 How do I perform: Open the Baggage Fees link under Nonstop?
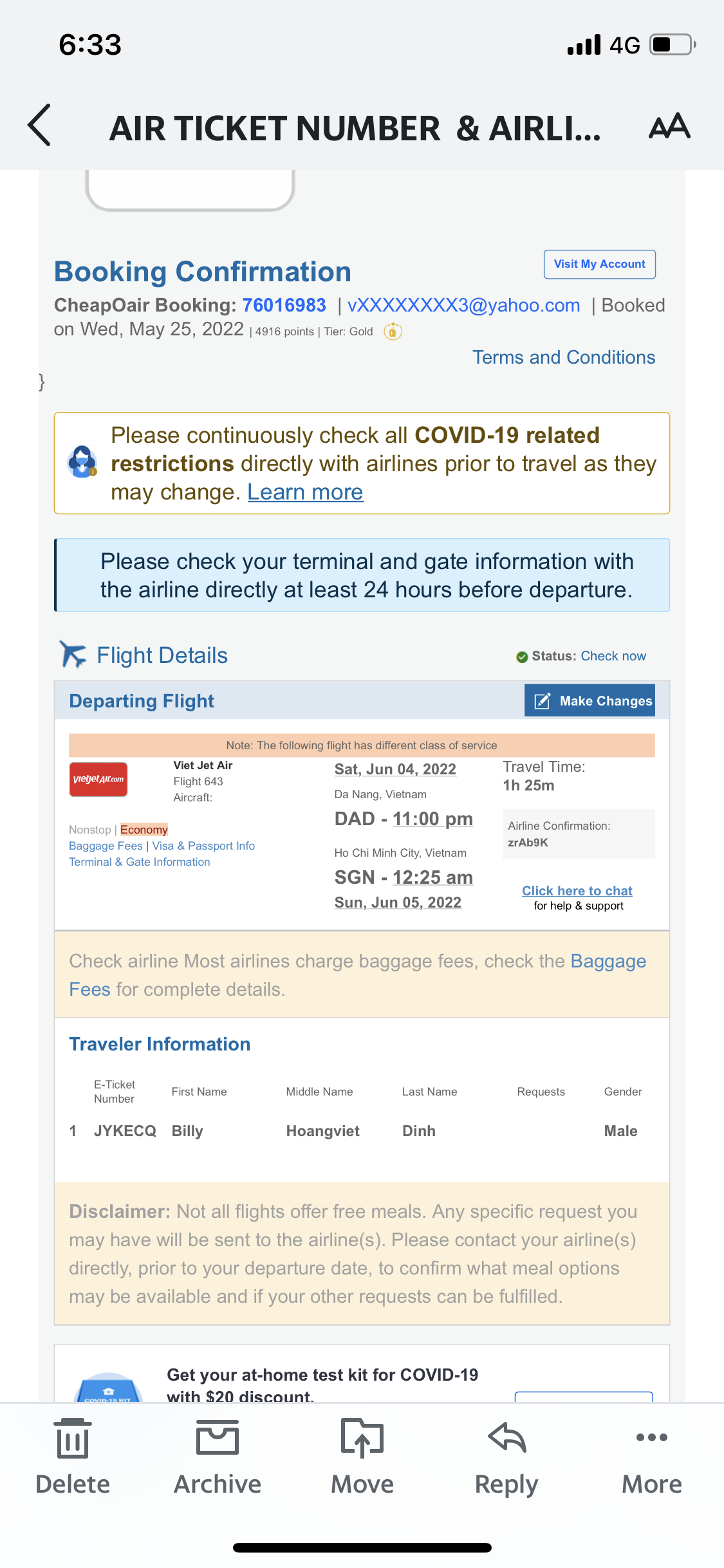coord(106,846)
